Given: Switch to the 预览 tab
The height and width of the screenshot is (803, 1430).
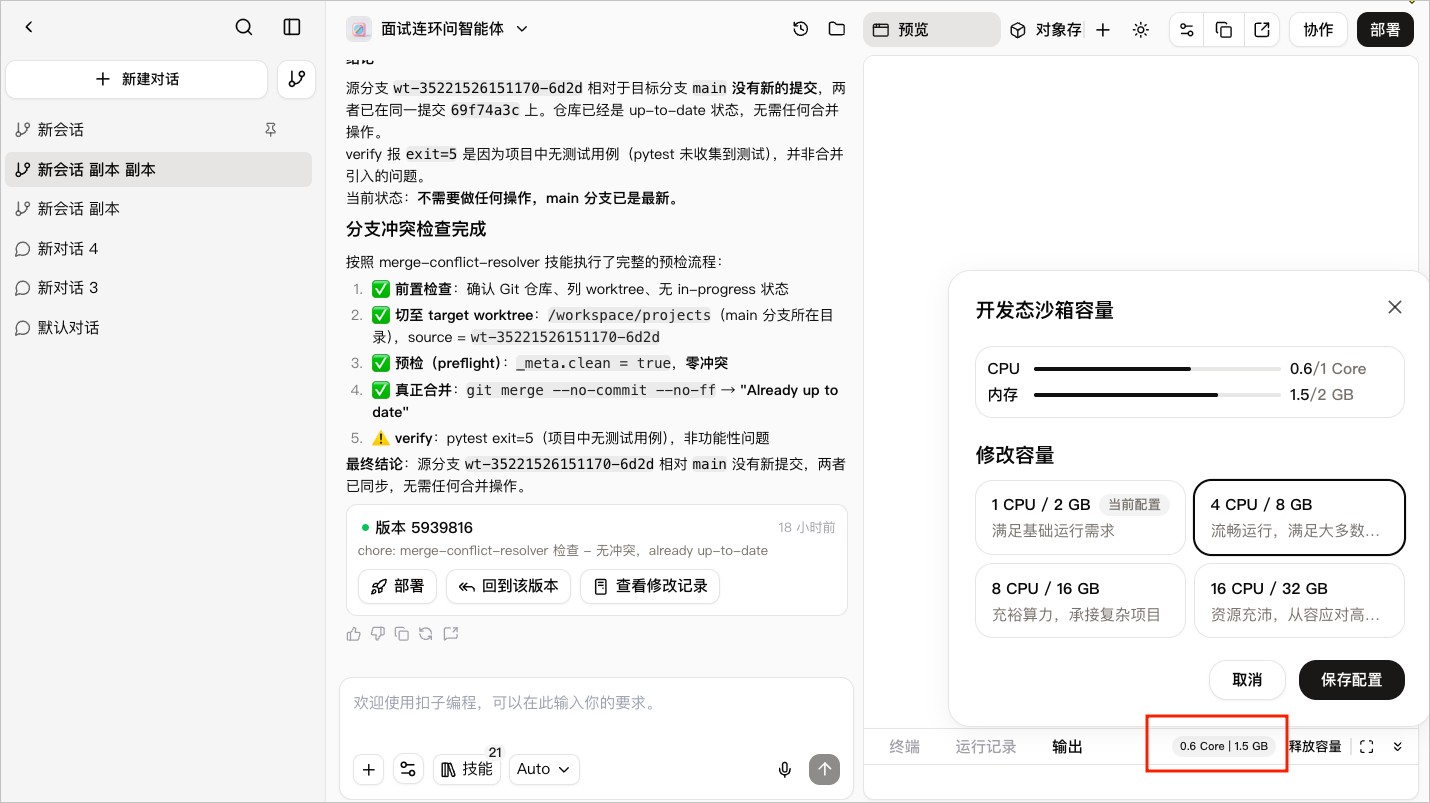Looking at the screenshot, I should pos(931,30).
